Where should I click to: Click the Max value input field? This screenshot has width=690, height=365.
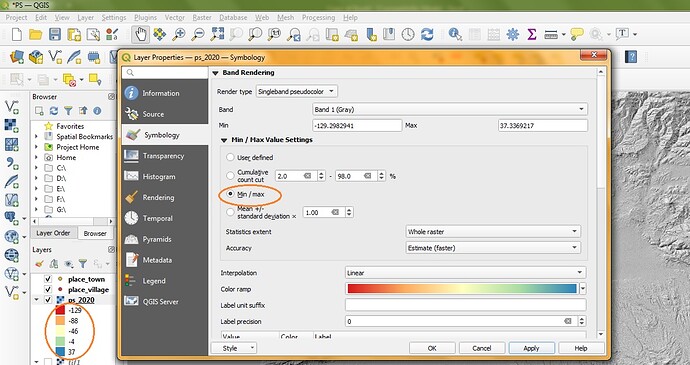(543, 125)
